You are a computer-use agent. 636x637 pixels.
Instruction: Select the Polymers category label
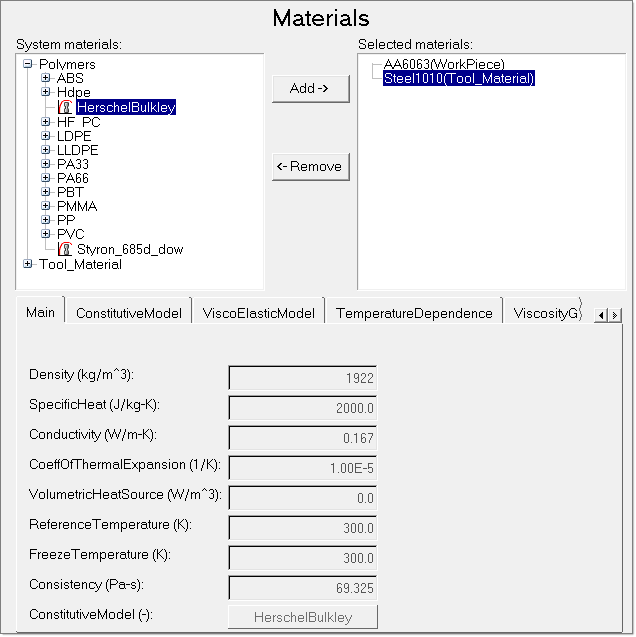(x=67, y=64)
